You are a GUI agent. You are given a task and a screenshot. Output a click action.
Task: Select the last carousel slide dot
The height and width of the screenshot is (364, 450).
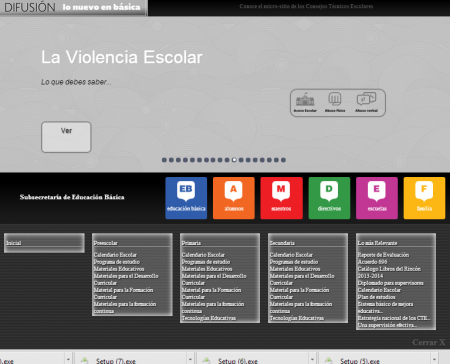point(283,160)
